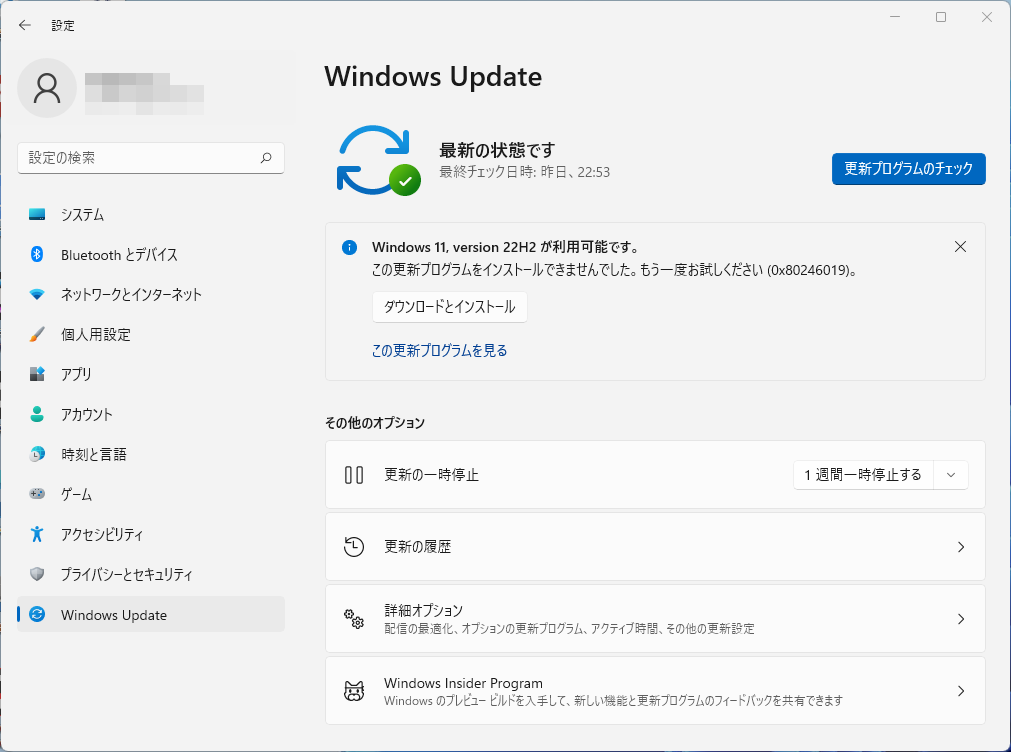Go to 個人用設定 category
Image resolution: width=1011 pixels, height=752 pixels.
click(151, 335)
